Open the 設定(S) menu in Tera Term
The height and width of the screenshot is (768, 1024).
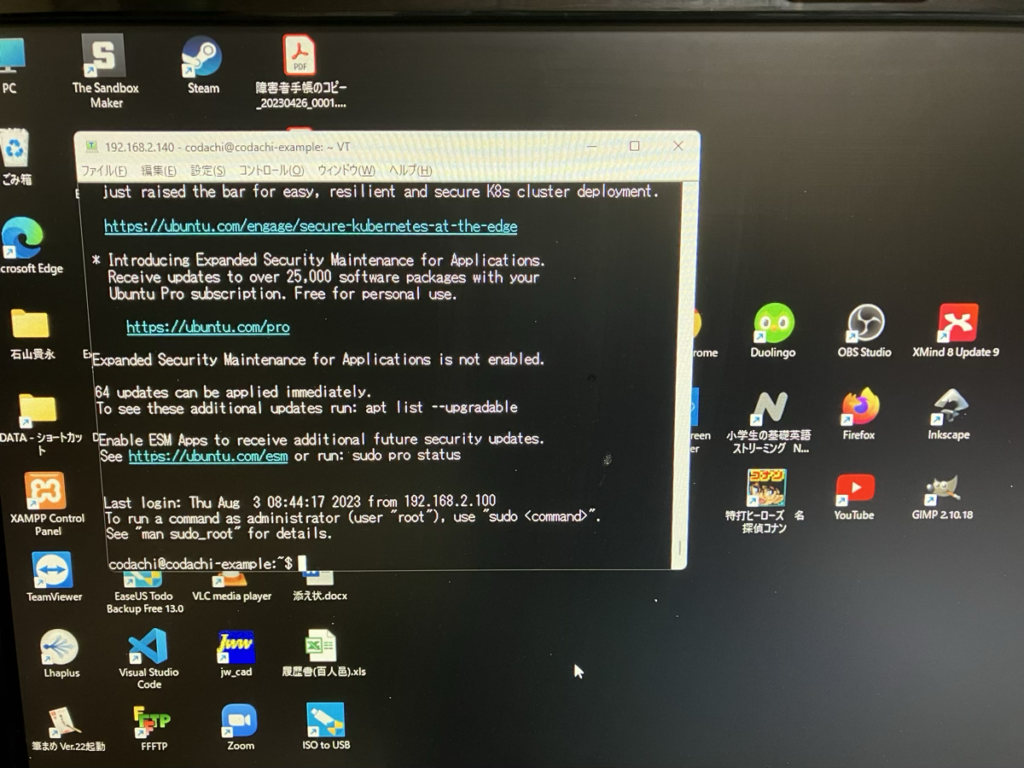point(208,170)
